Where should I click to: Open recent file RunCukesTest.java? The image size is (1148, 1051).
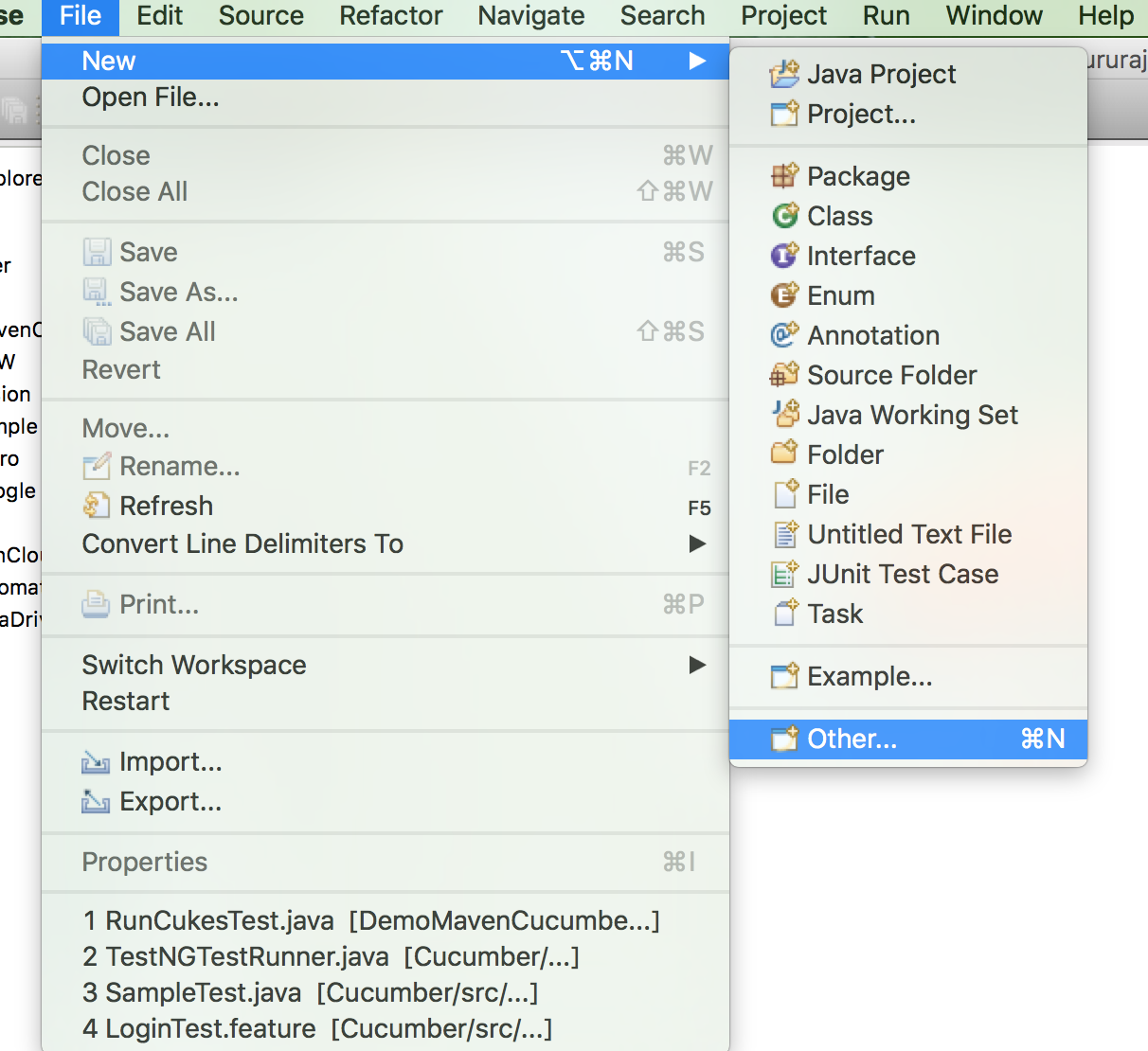click(x=369, y=919)
